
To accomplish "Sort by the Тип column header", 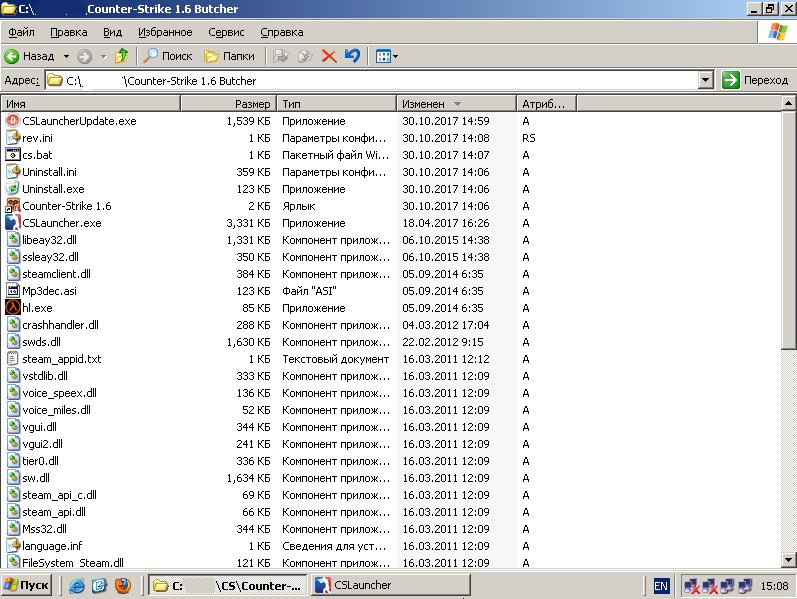I will 336,104.
